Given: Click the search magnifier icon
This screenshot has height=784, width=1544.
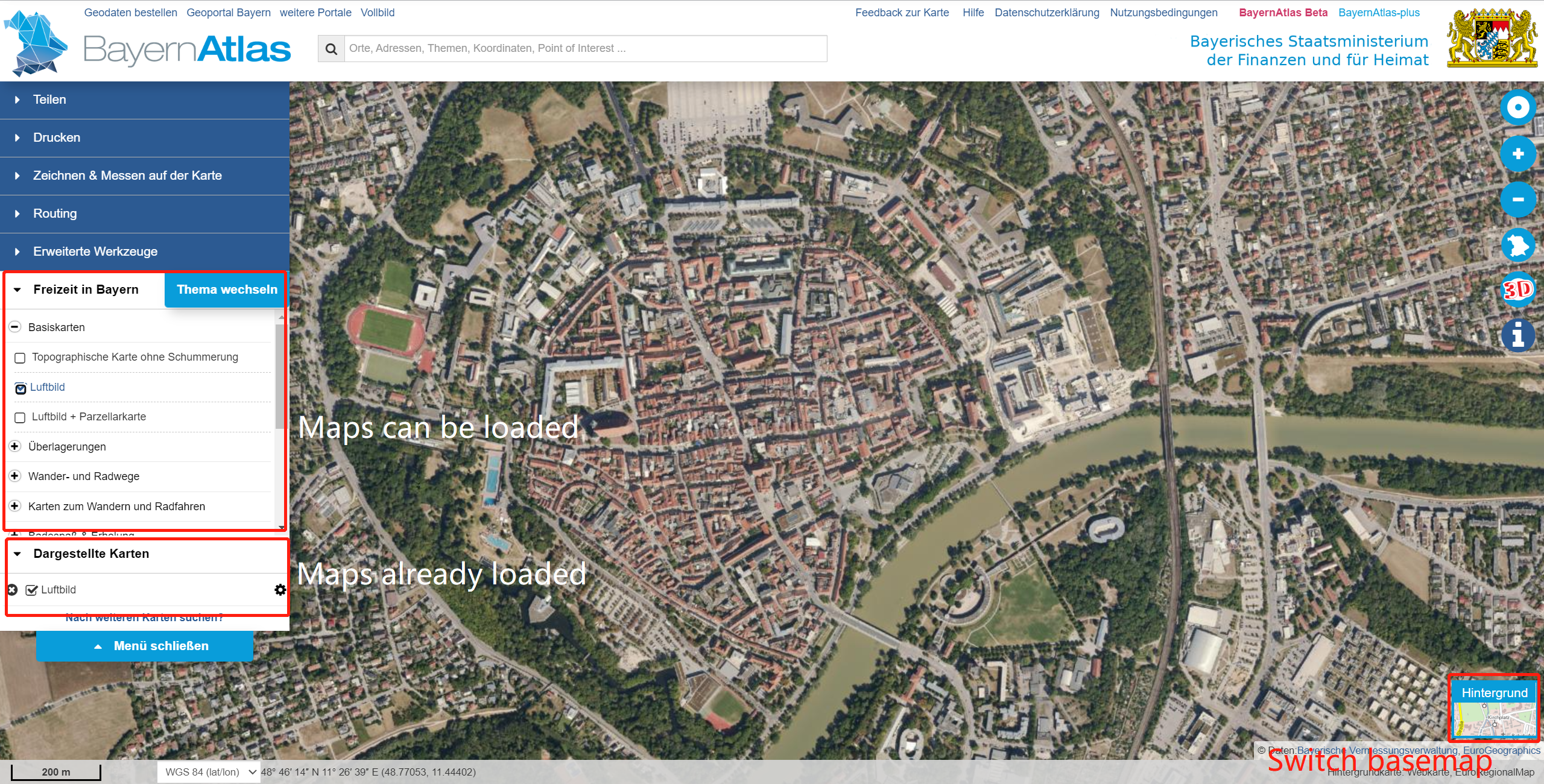Looking at the screenshot, I should [x=331, y=49].
